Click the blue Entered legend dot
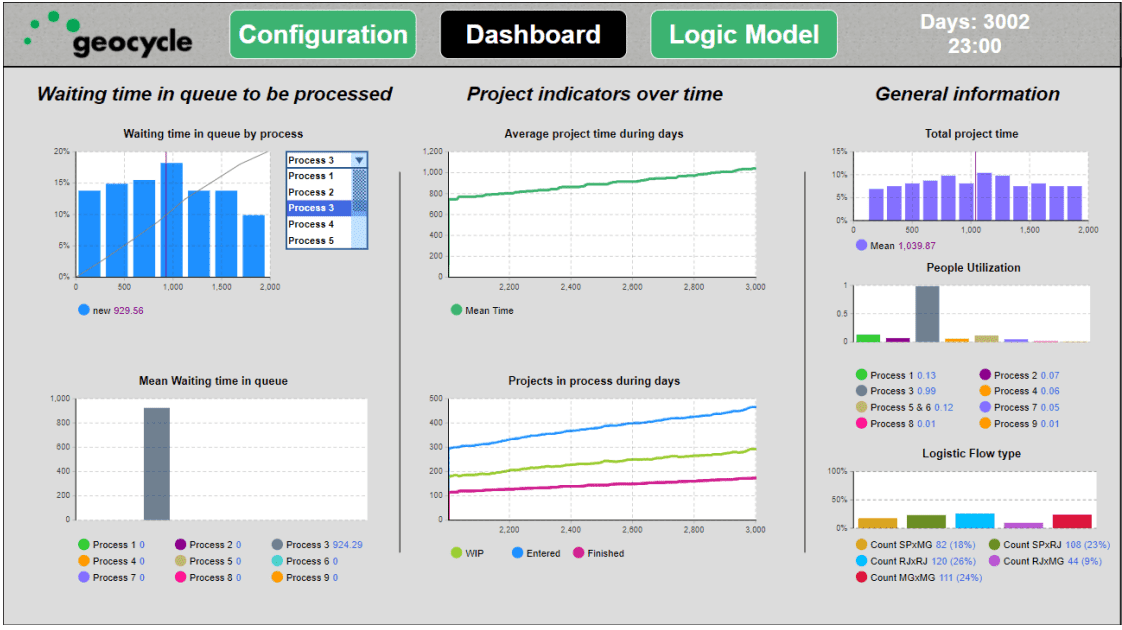 (x=518, y=553)
